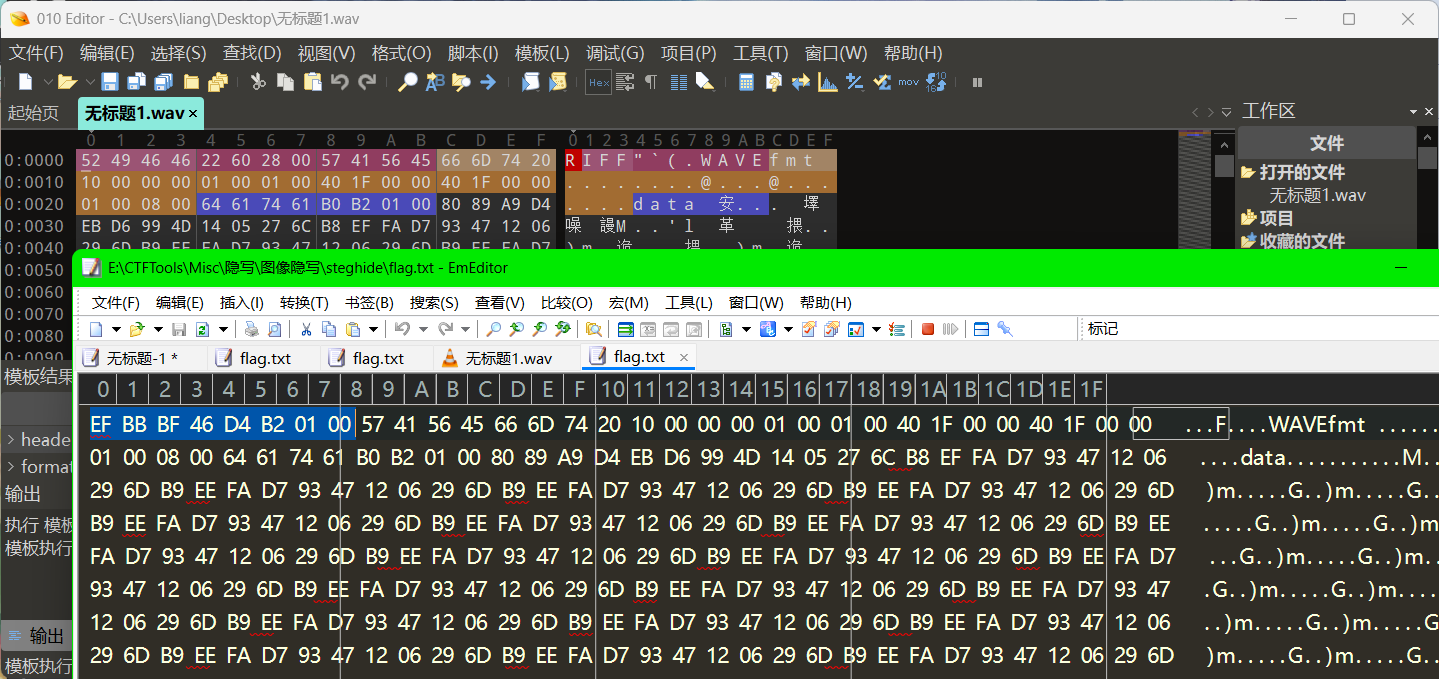This screenshot has height=679, width=1439.
Task: Click New document icon in EmEditor toolbar
Action: [96, 329]
